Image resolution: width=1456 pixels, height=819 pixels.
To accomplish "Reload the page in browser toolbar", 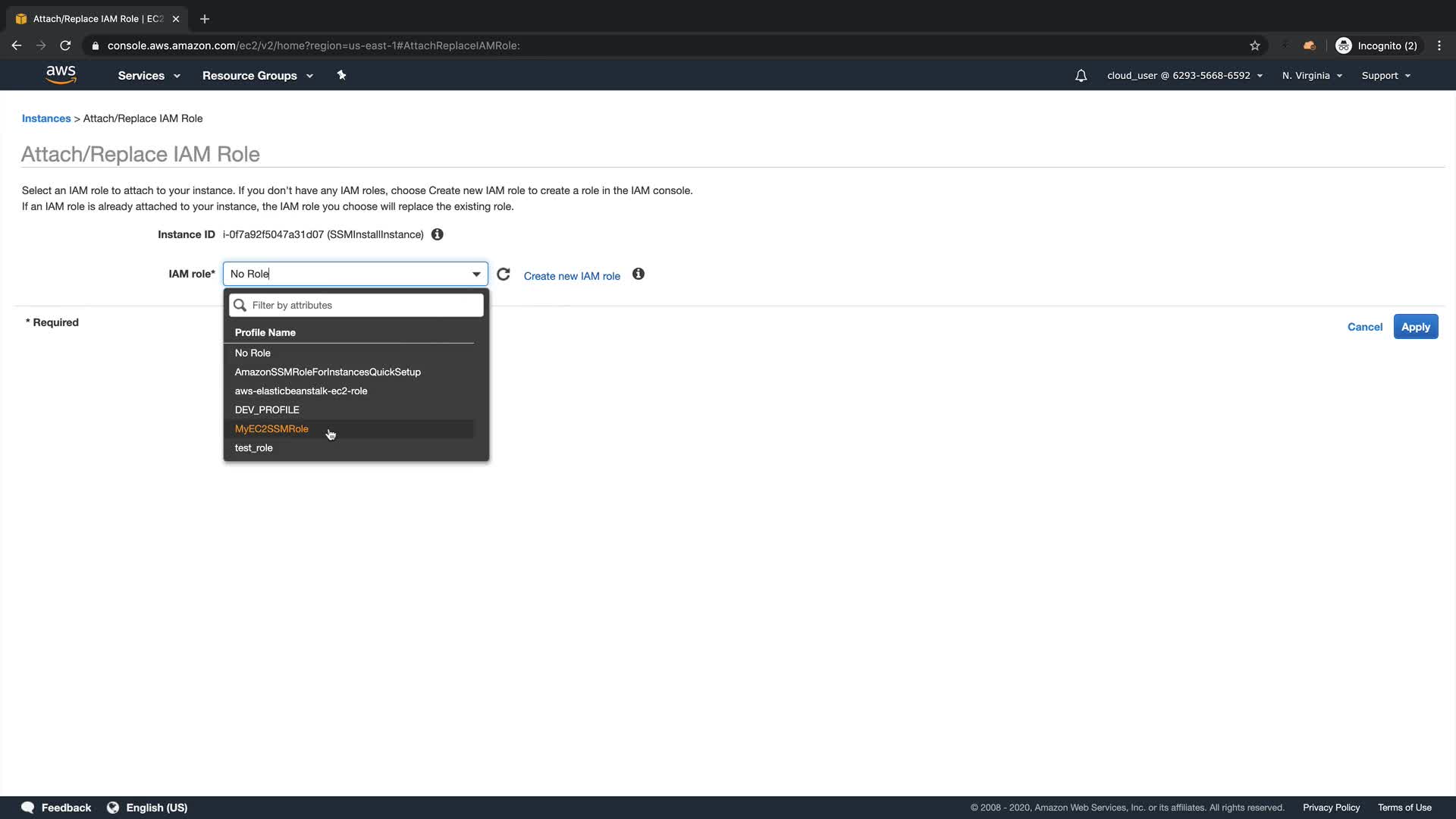I will (x=65, y=45).
